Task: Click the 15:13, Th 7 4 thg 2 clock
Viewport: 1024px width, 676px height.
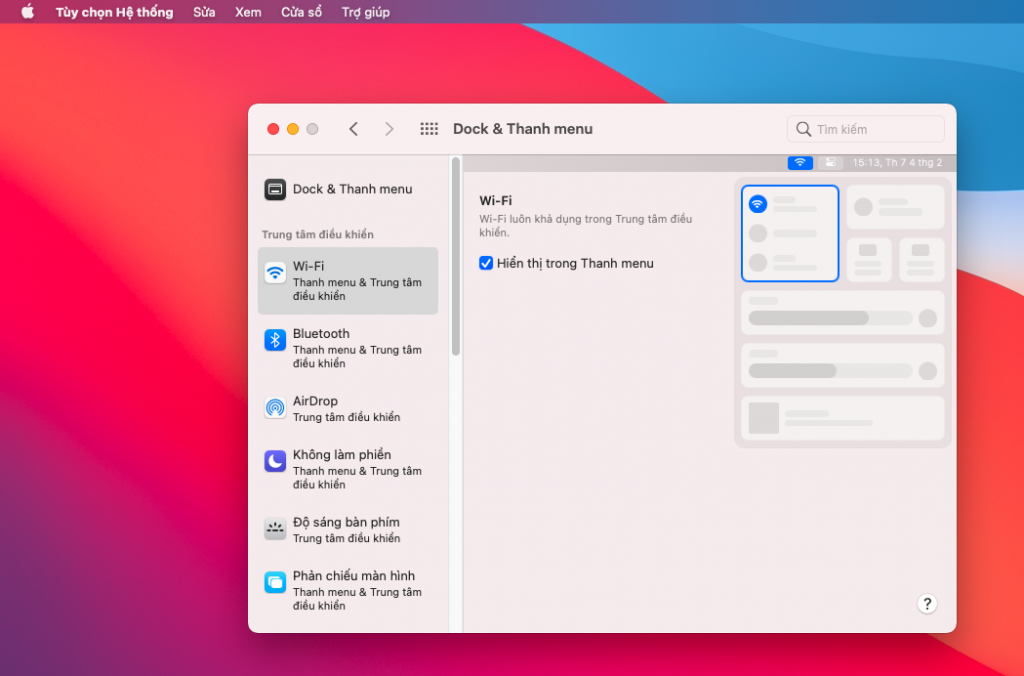Action: [897, 163]
